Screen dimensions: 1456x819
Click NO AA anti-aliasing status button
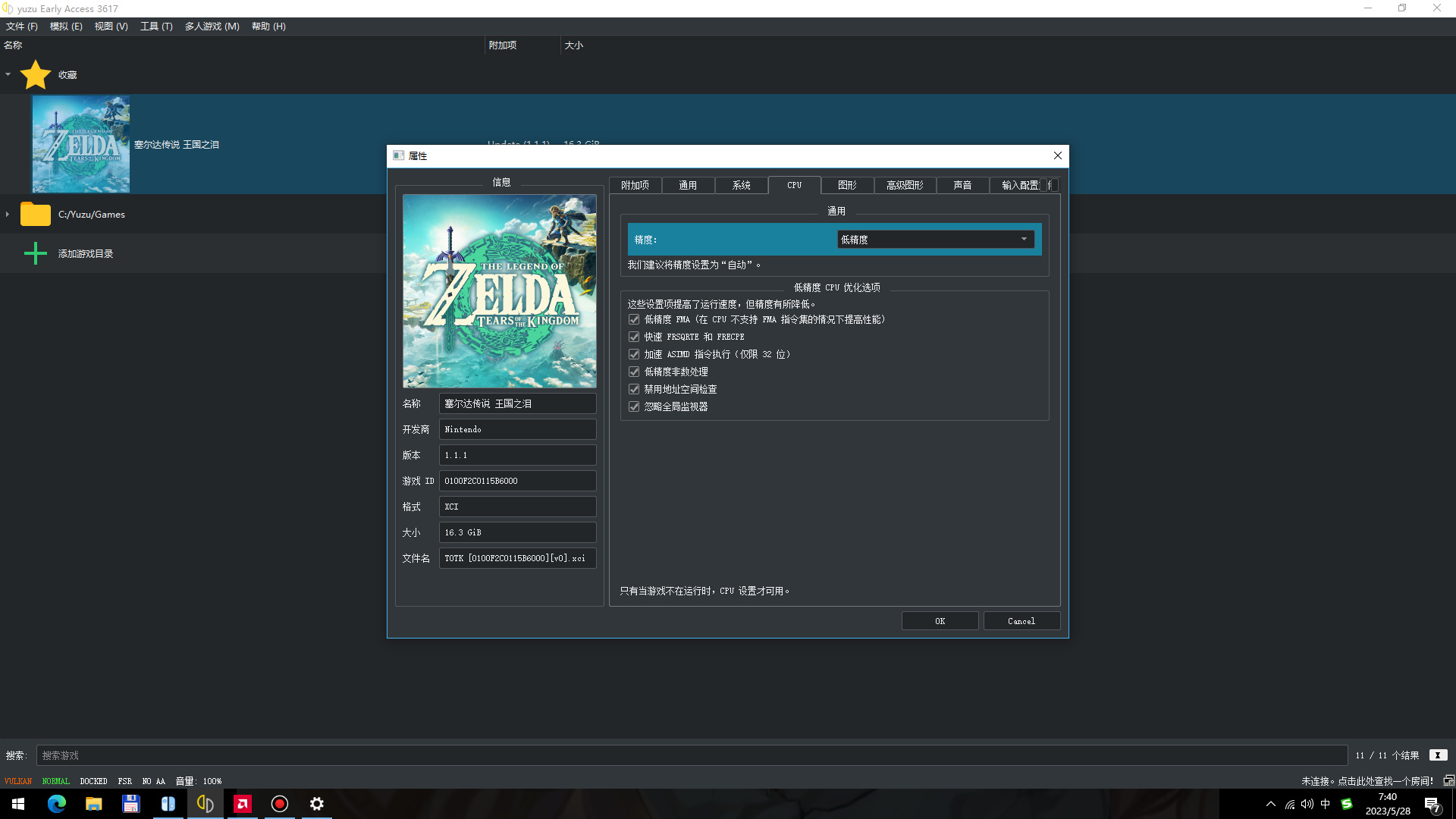tap(153, 781)
